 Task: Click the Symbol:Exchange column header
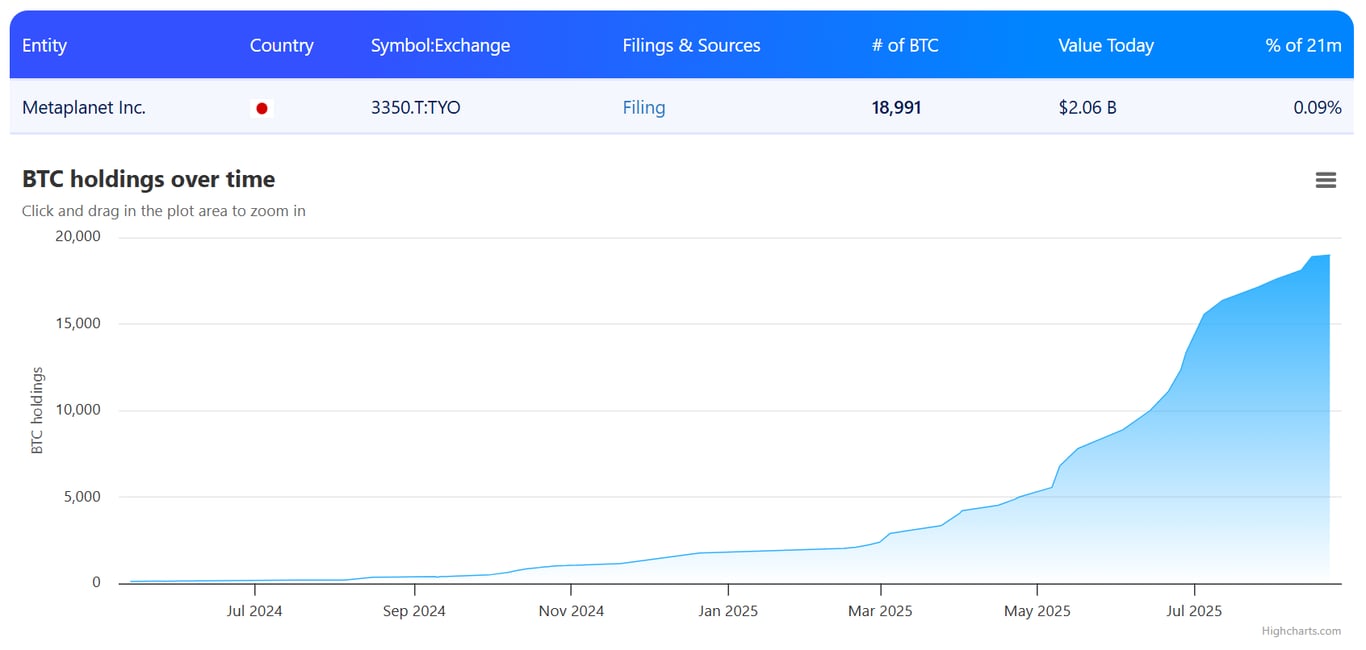pos(440,45)
